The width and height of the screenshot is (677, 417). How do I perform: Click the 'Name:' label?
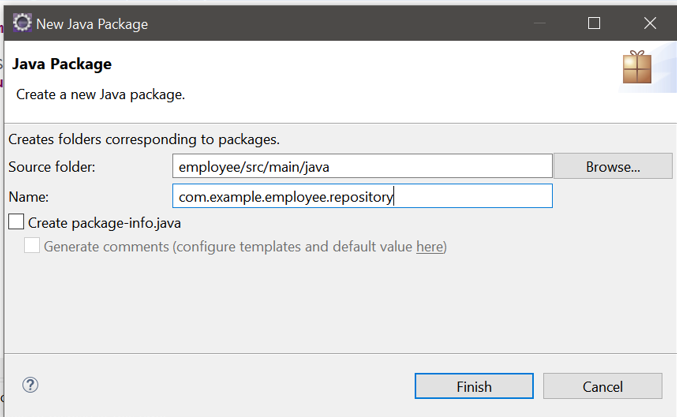pos(28,197)
